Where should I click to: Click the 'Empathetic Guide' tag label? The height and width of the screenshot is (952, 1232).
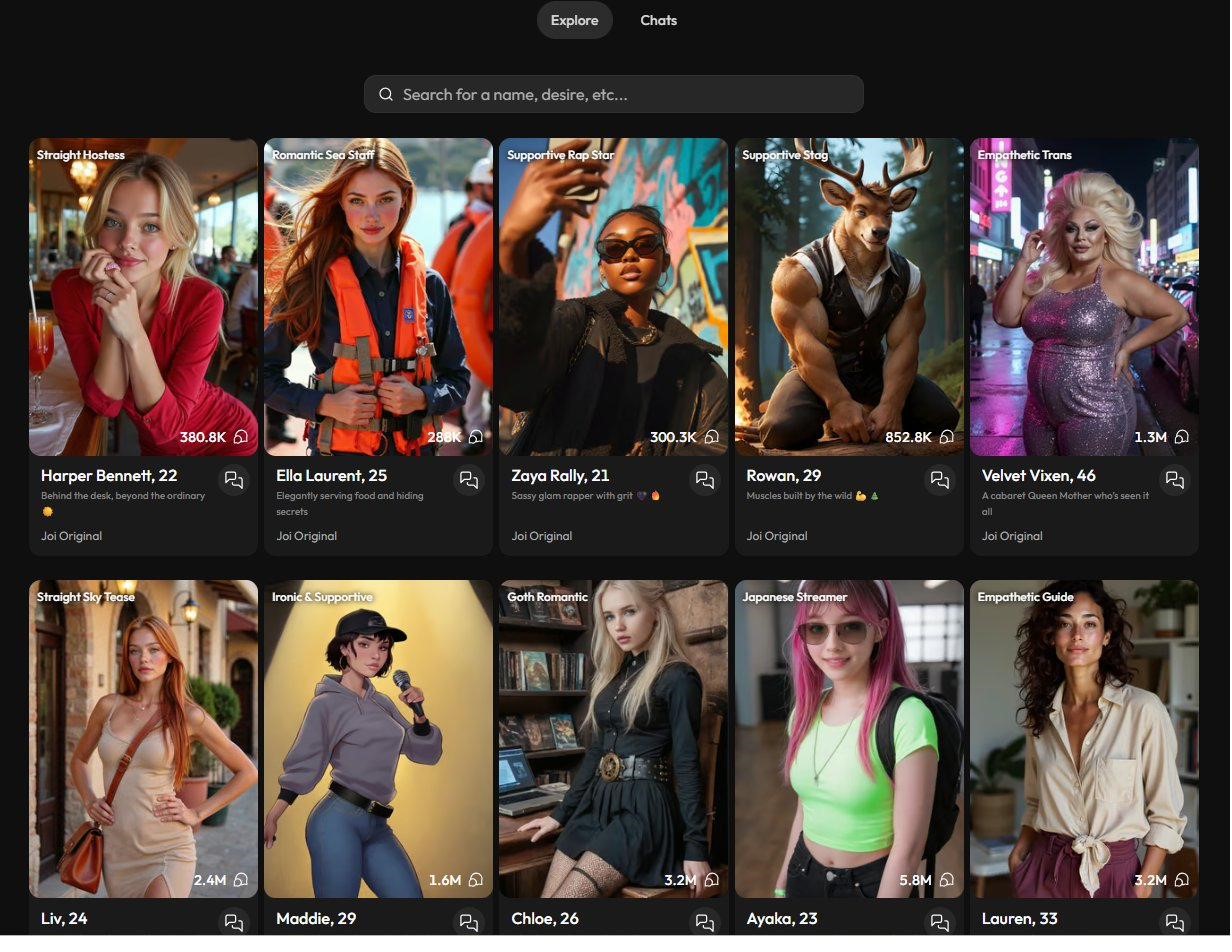[1026, 597]
